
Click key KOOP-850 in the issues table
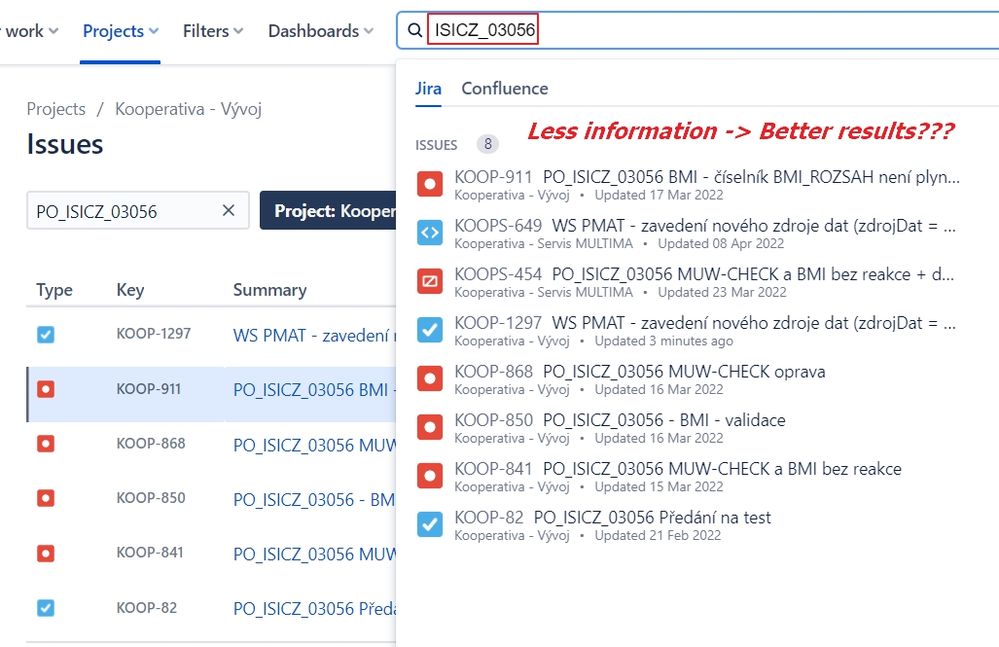[x=151, y=498]
